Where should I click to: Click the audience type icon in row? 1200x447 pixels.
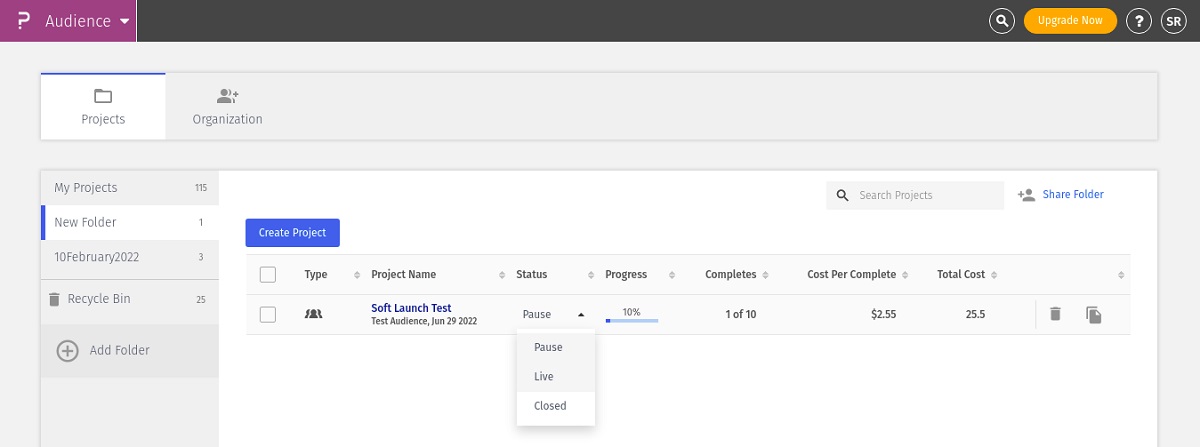click(x=313, y=314)
